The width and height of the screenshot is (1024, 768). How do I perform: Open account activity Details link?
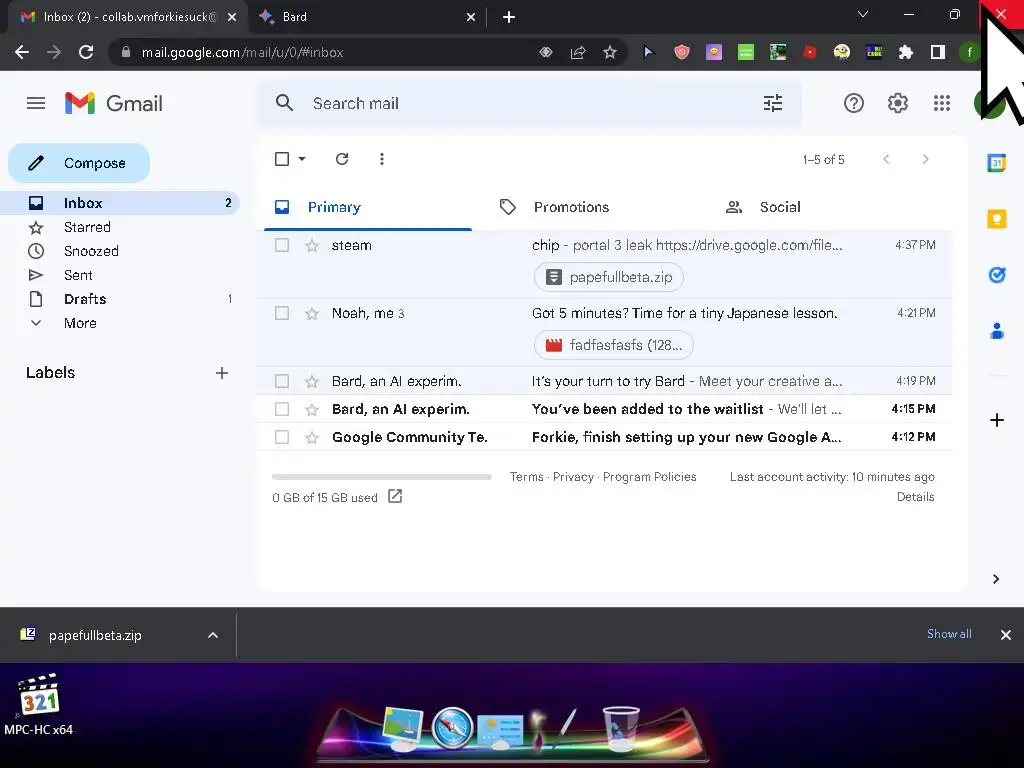tap(916, 497)
